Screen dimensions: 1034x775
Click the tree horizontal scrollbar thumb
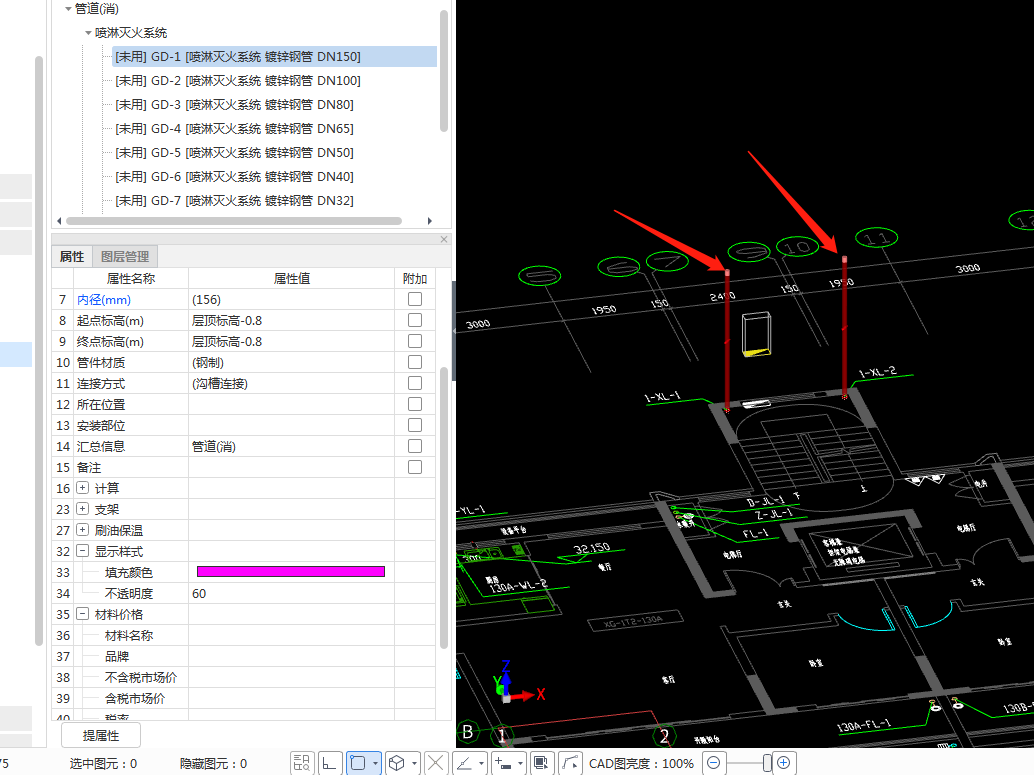click(x=234, y=221)
